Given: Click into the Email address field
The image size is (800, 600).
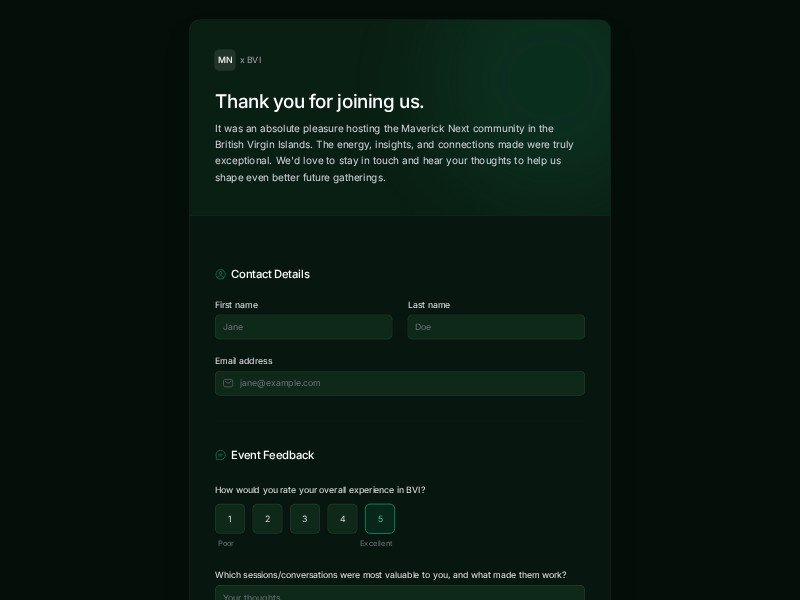Looking at the screenshot, I should pos(410,383).
